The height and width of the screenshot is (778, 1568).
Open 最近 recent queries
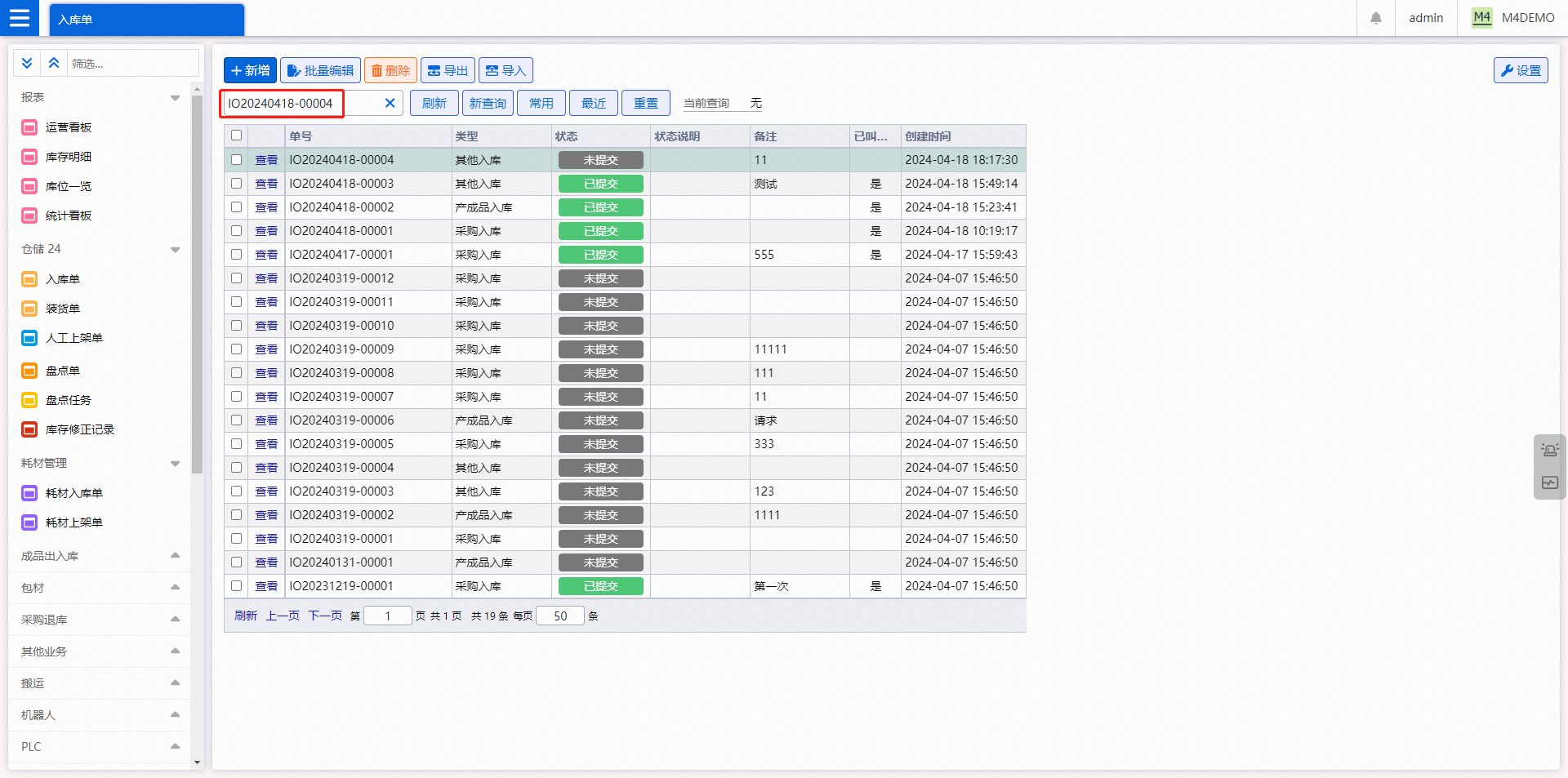(594, 103)
